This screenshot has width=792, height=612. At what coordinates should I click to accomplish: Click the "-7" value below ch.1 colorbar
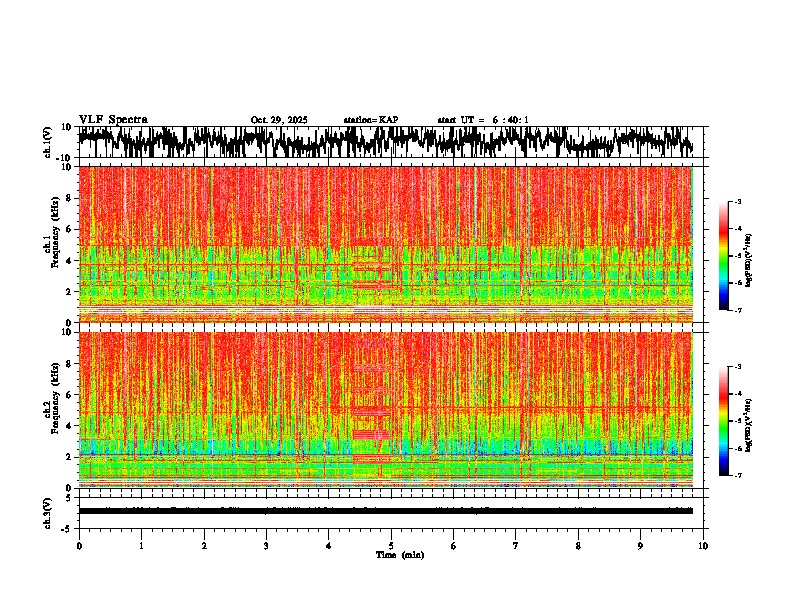pos(737,310)
